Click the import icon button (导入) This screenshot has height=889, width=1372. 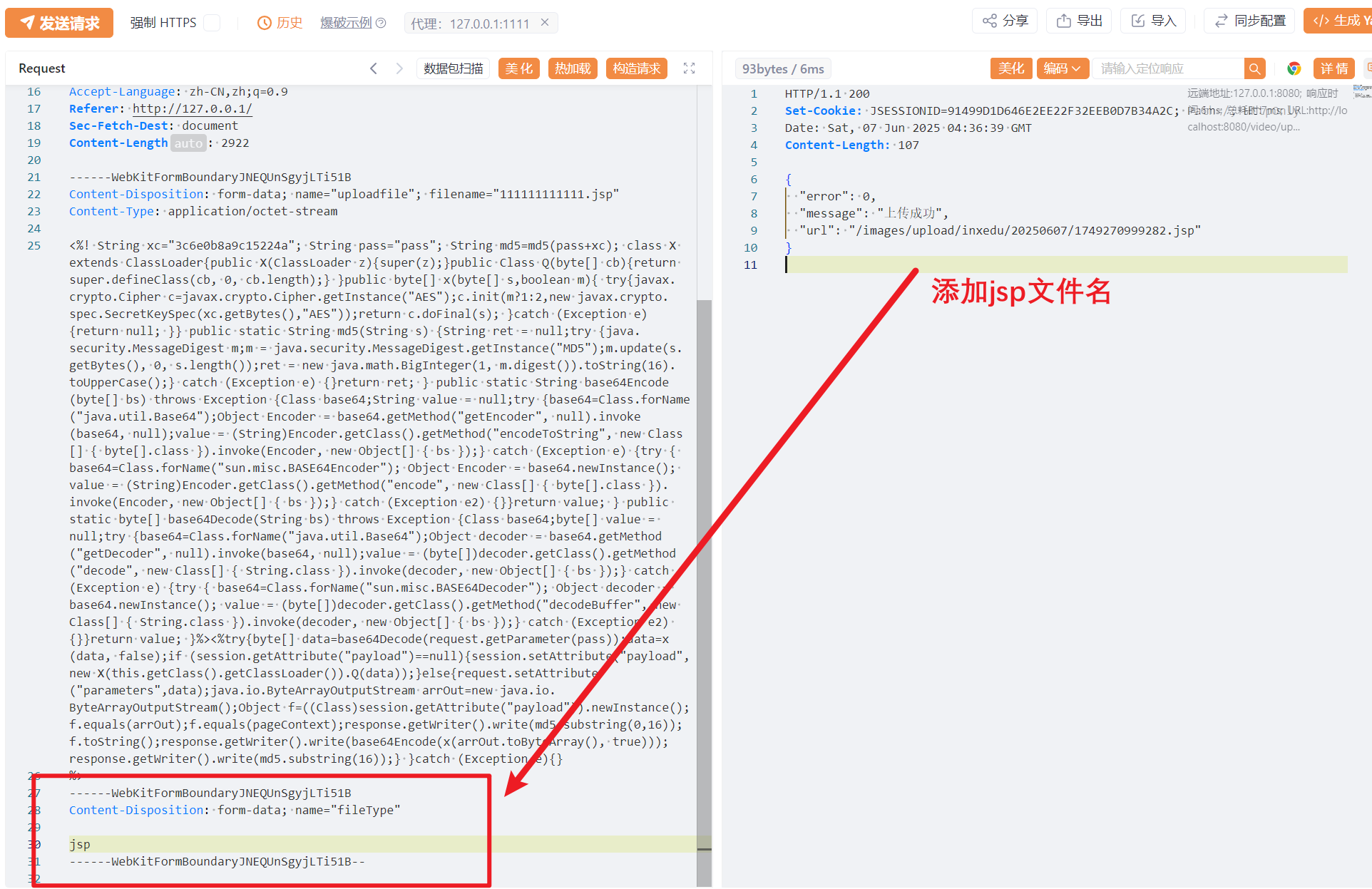pos(1153,21)
